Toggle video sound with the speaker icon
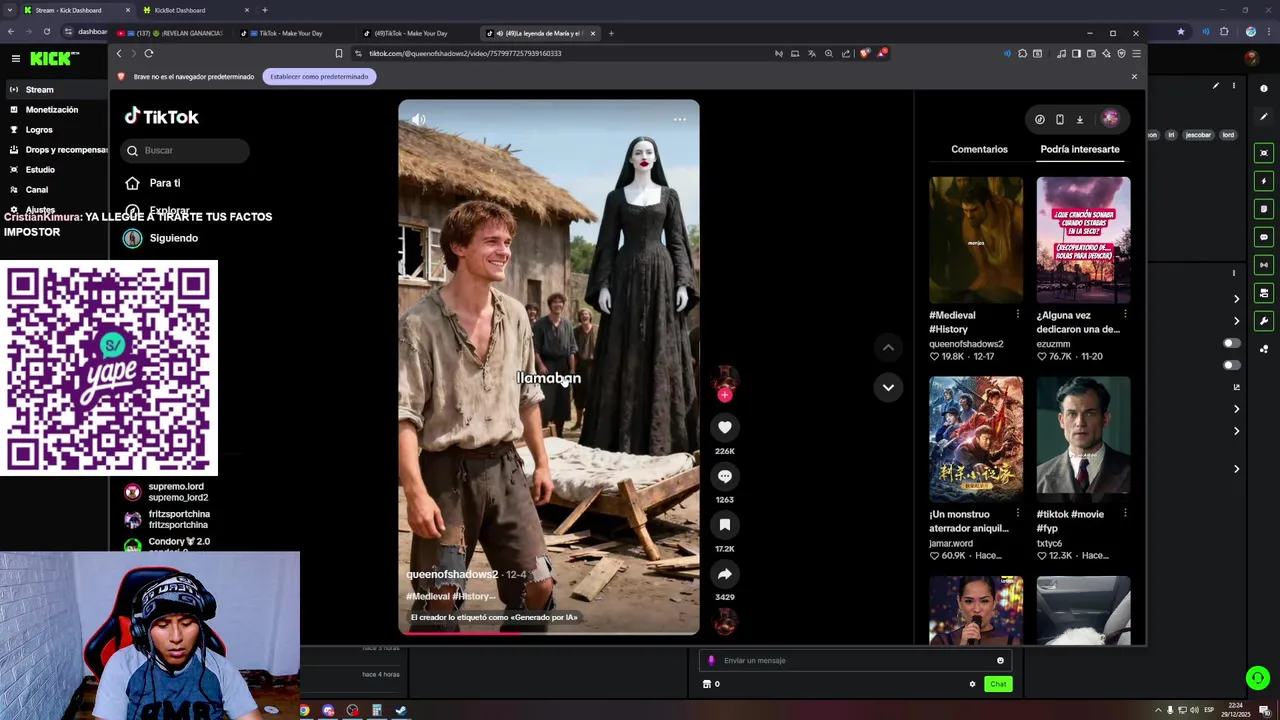Viewport: 1280px width, 720px height. coord(418,119)
